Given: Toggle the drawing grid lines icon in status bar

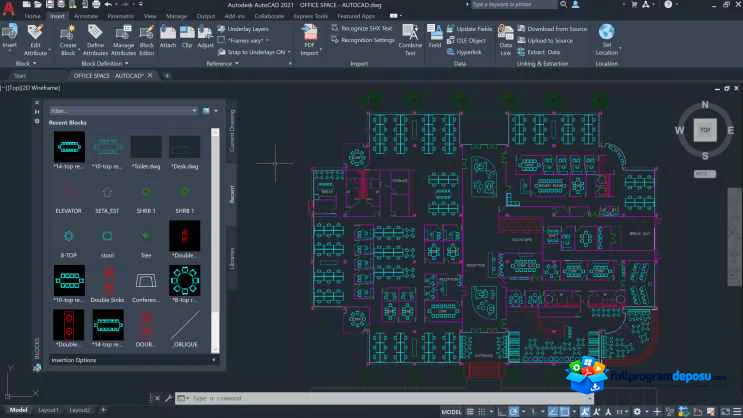Looking at the screenshot, I should [470, 412].
